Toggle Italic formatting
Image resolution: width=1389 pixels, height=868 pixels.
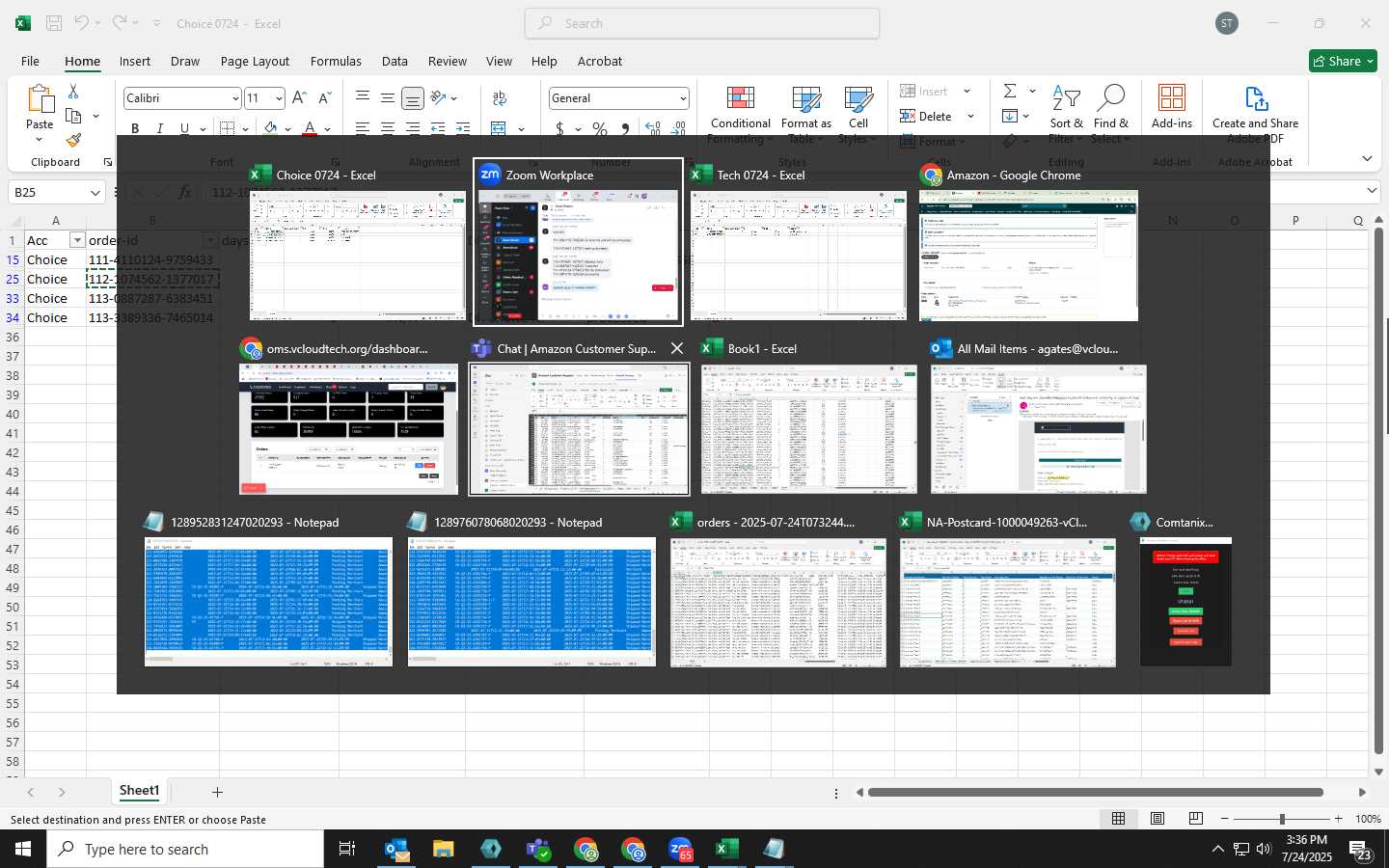click(159, 128)
